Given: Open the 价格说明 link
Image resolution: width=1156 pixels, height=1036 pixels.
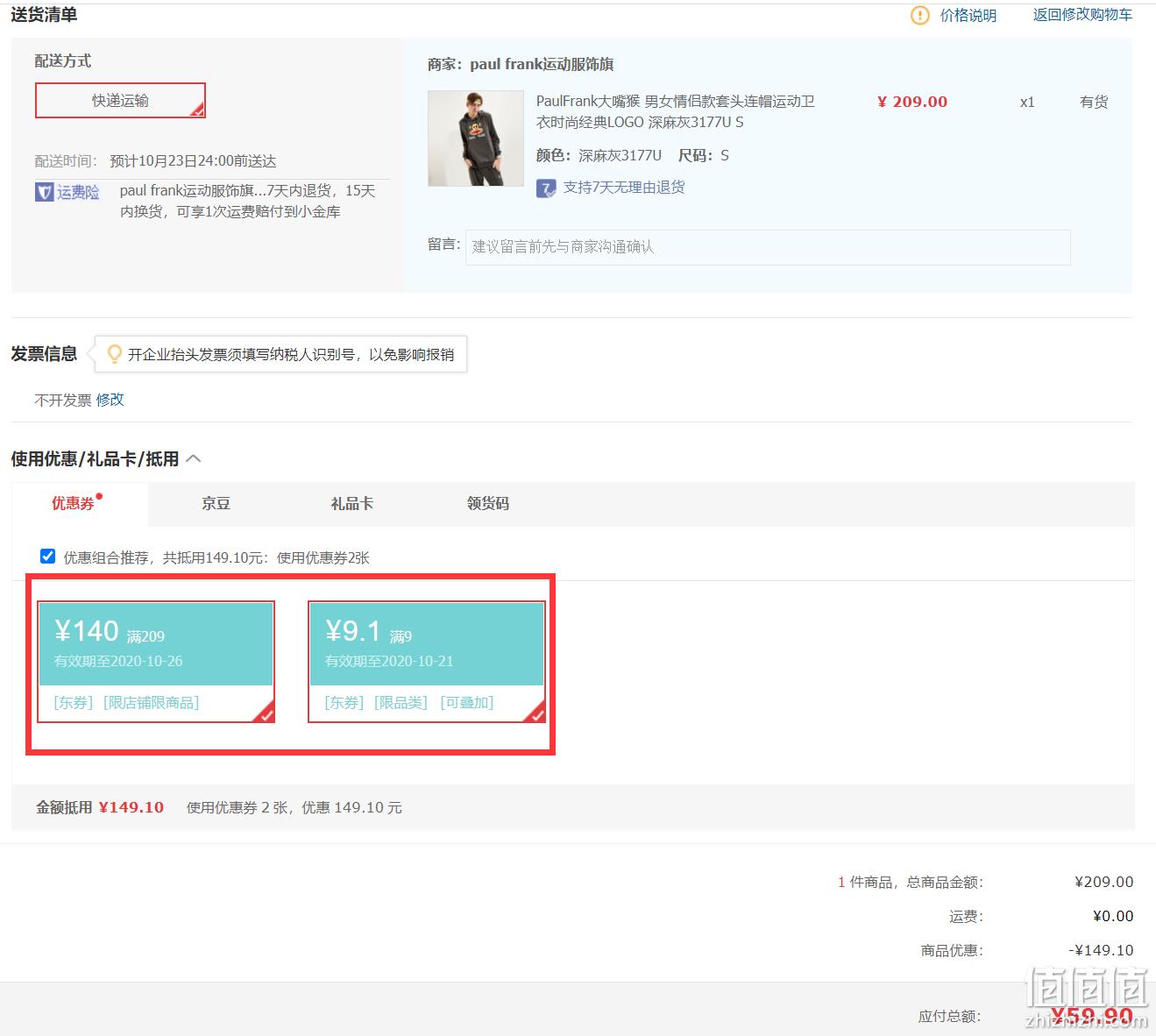Looking at the screenshot, I should (968, 15).
